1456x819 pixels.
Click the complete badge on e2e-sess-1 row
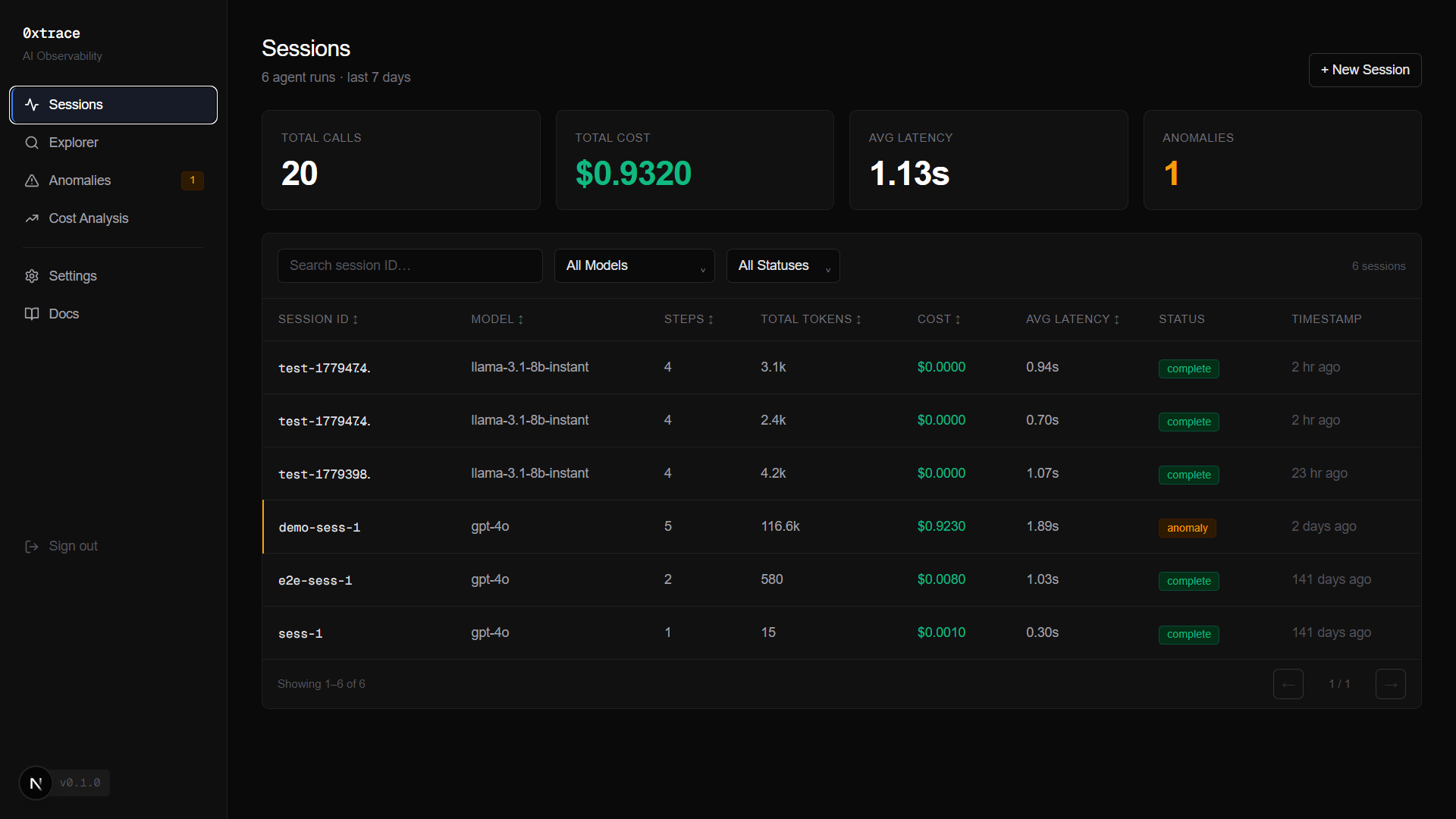pos(1189,581)
